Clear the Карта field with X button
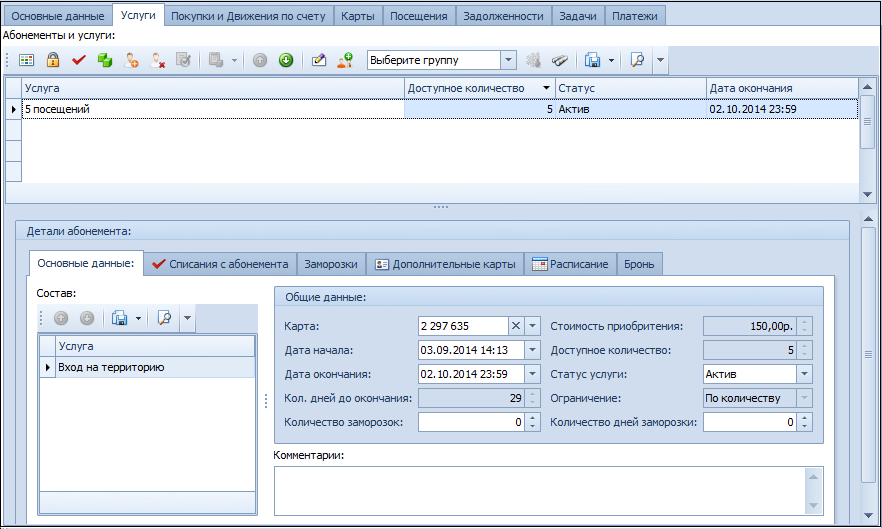The height and width of the screenshot is (529, 882). pyautogui.click(x=515, y=326)
